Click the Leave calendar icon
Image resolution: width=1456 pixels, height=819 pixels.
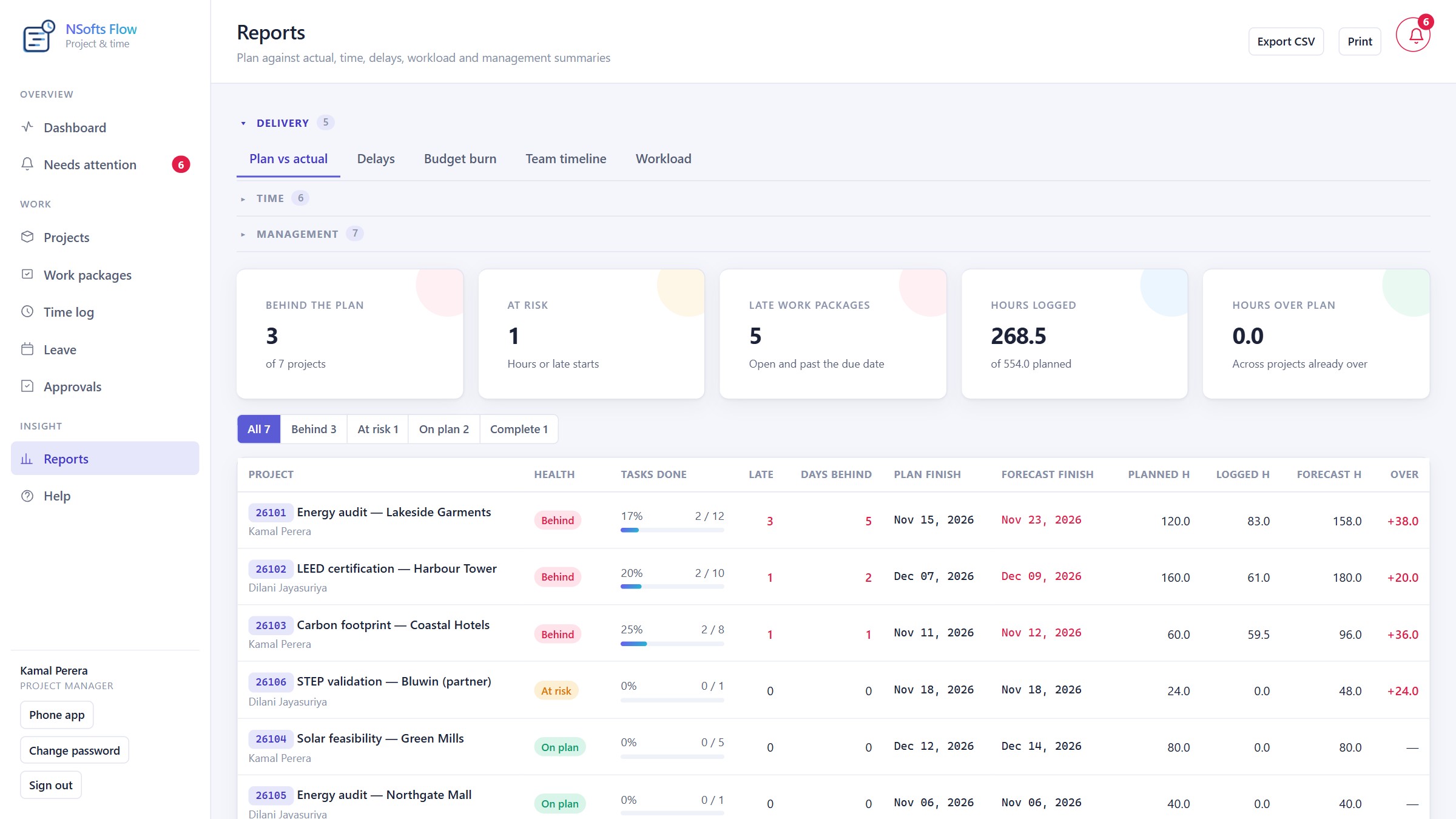tap(27, 349)
